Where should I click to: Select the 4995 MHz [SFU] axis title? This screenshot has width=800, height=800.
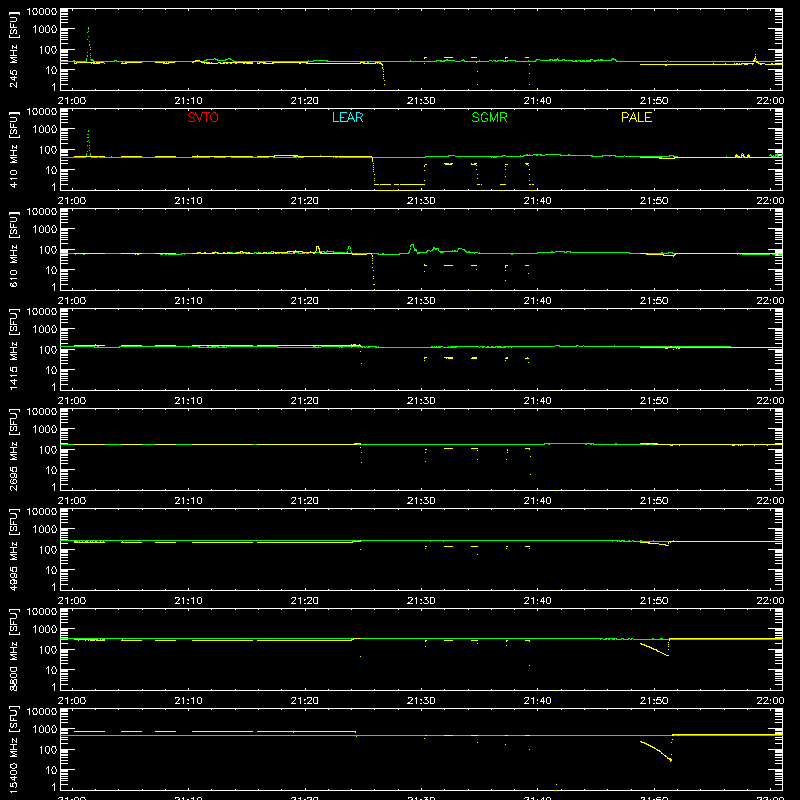click(x=14, y=550)
